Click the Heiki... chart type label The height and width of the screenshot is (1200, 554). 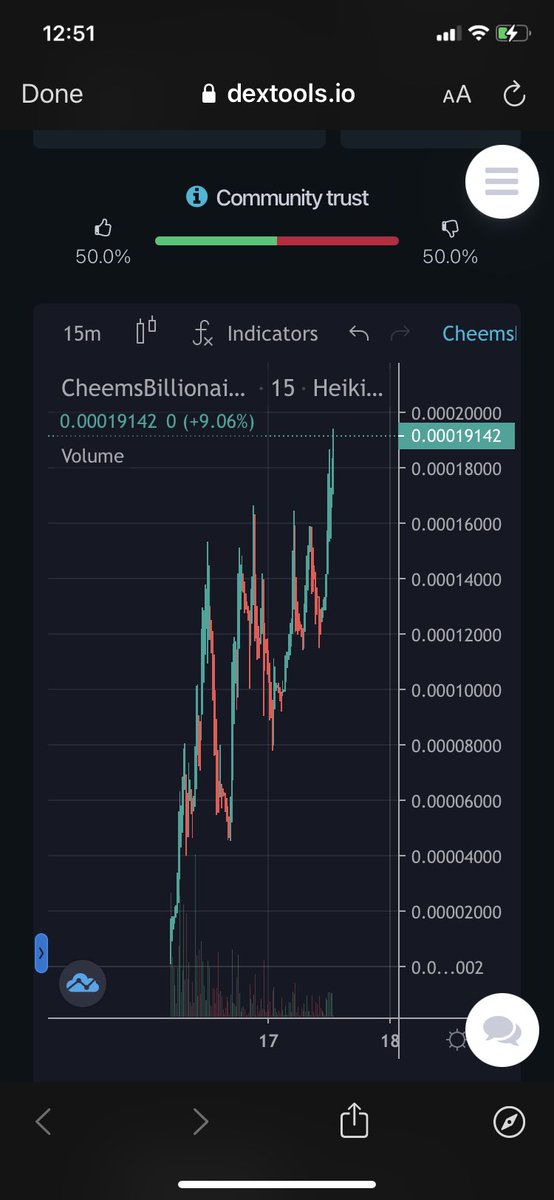[348, 388]
